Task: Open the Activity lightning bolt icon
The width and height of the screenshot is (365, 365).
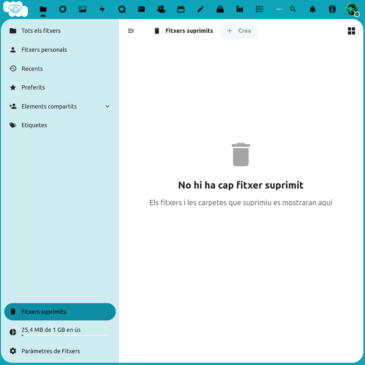Action: click(102, 9)
